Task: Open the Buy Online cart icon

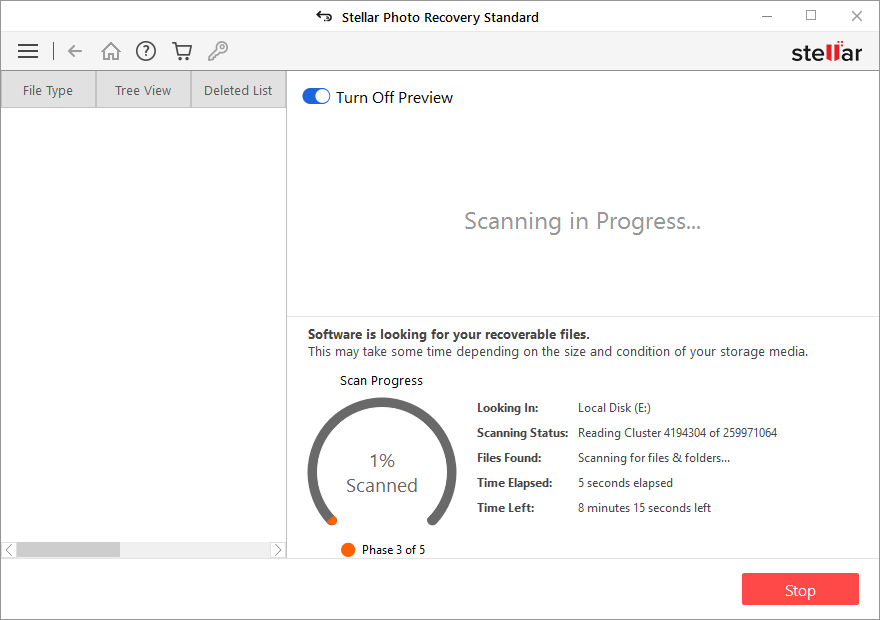Action: pos(182,51)
